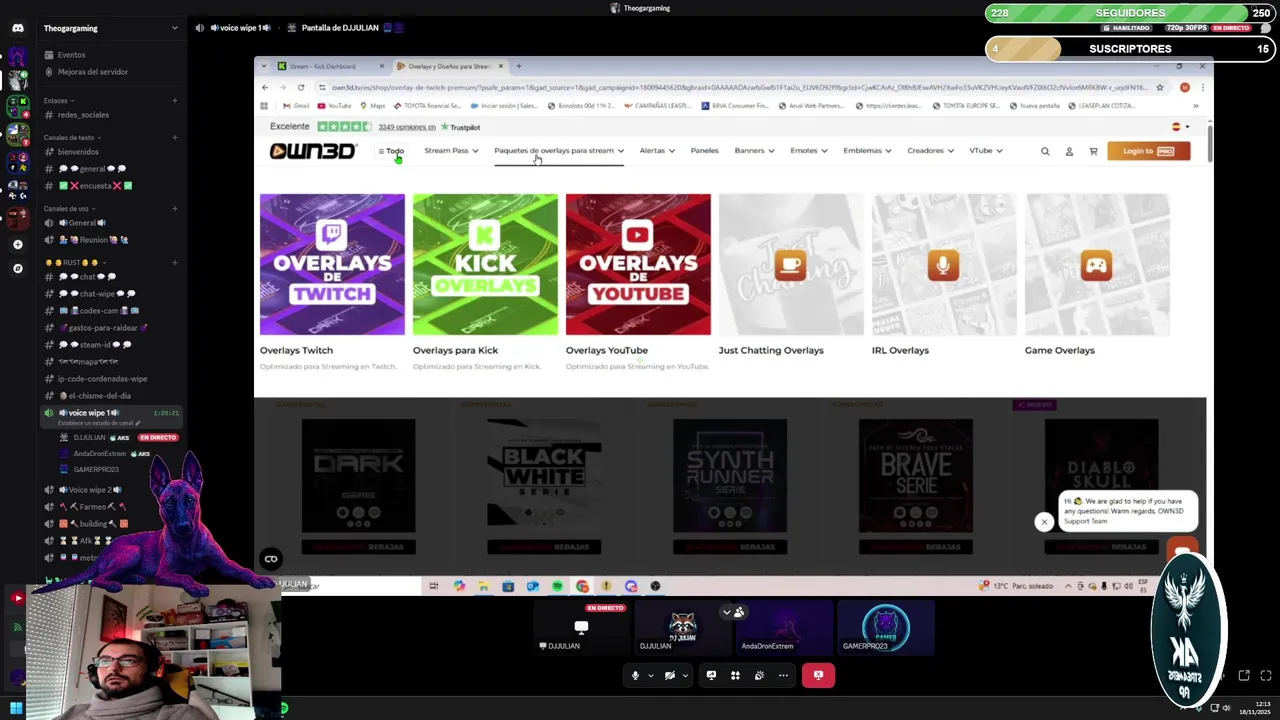This screenshot has width=1280, height=720.
Task: Open camera options dropdown arrow
Action: [685, 675]
